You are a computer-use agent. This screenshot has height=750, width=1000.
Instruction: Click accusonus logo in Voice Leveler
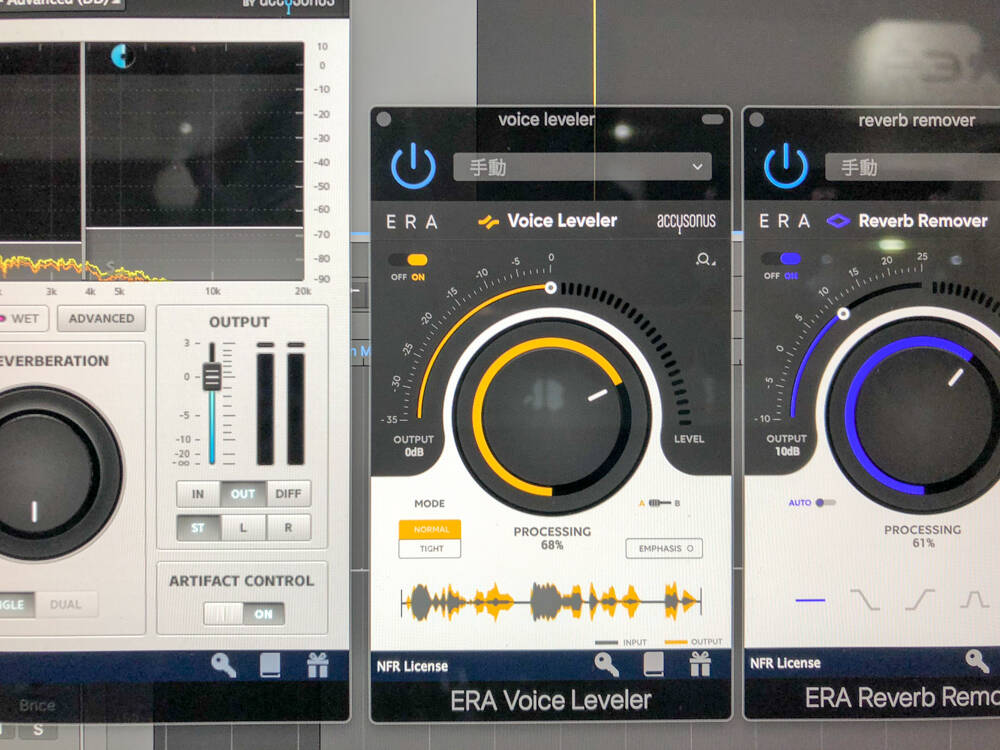tap(686, 222)
